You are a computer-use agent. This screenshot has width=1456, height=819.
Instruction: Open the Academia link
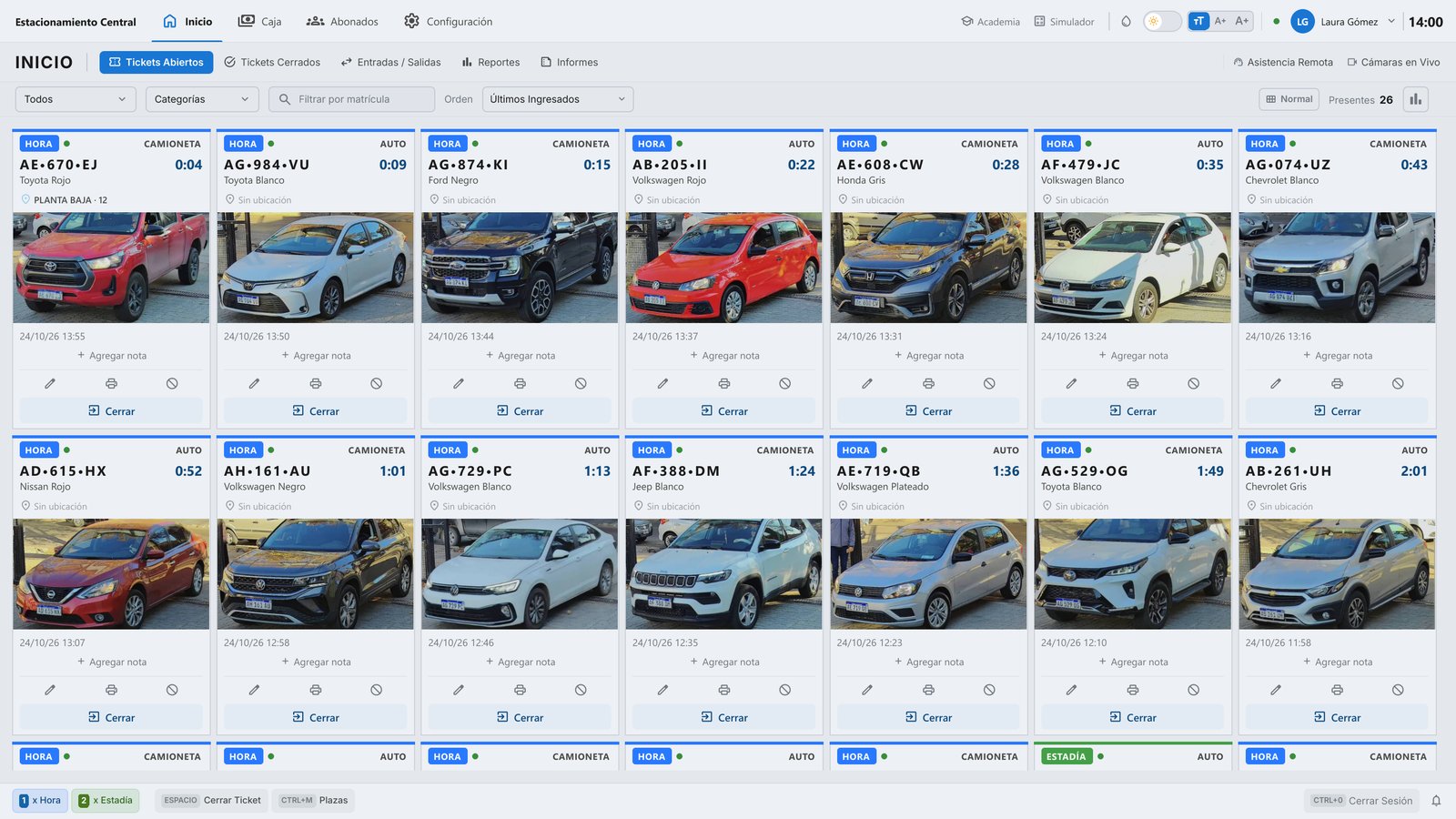990,22
